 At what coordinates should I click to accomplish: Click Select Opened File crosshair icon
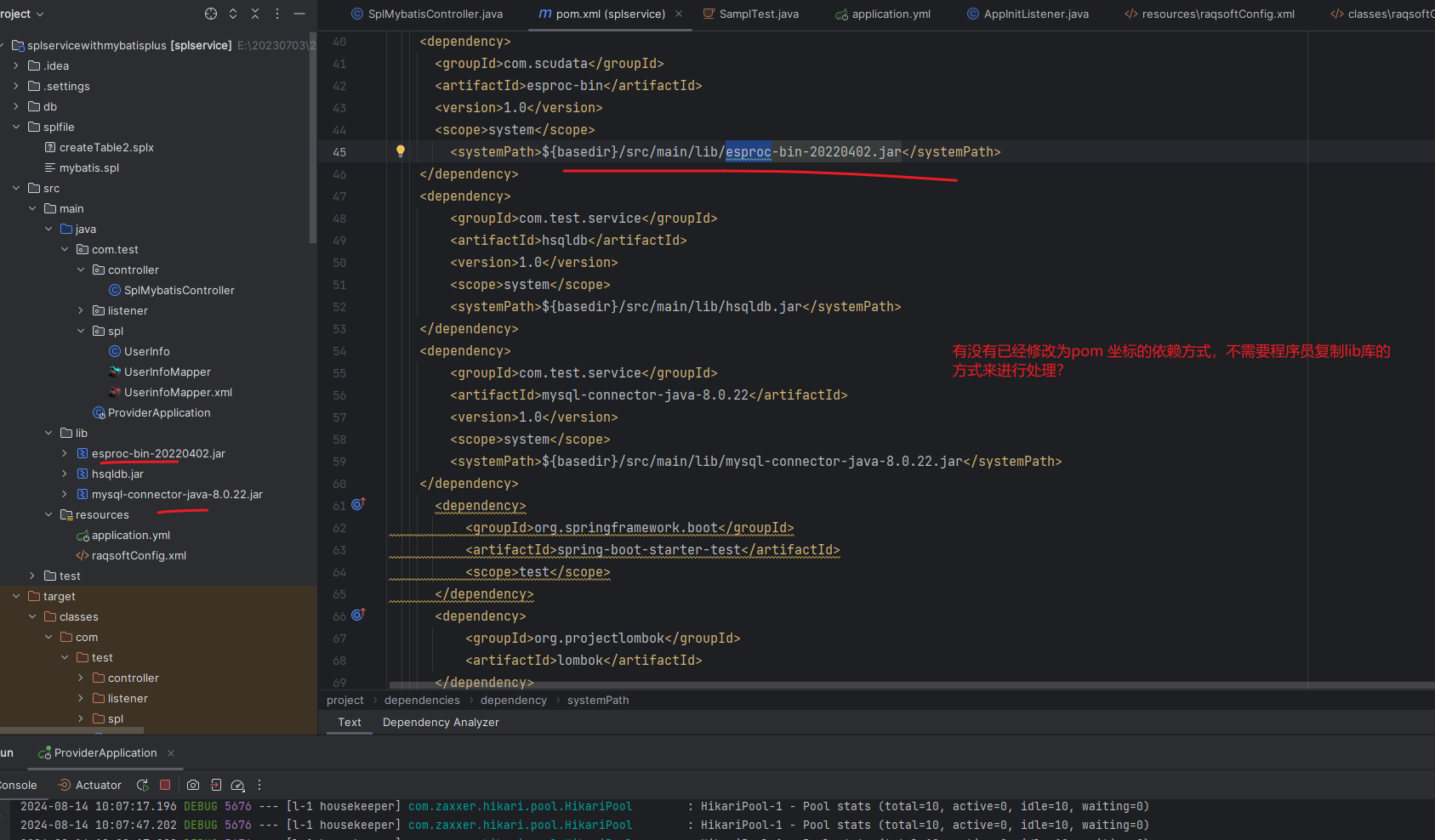pyautogui.click(x=211, y=14)
